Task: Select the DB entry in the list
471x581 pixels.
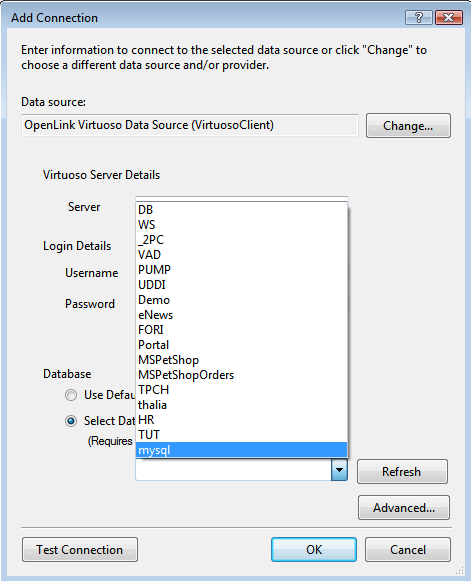Action: point(241,210)
